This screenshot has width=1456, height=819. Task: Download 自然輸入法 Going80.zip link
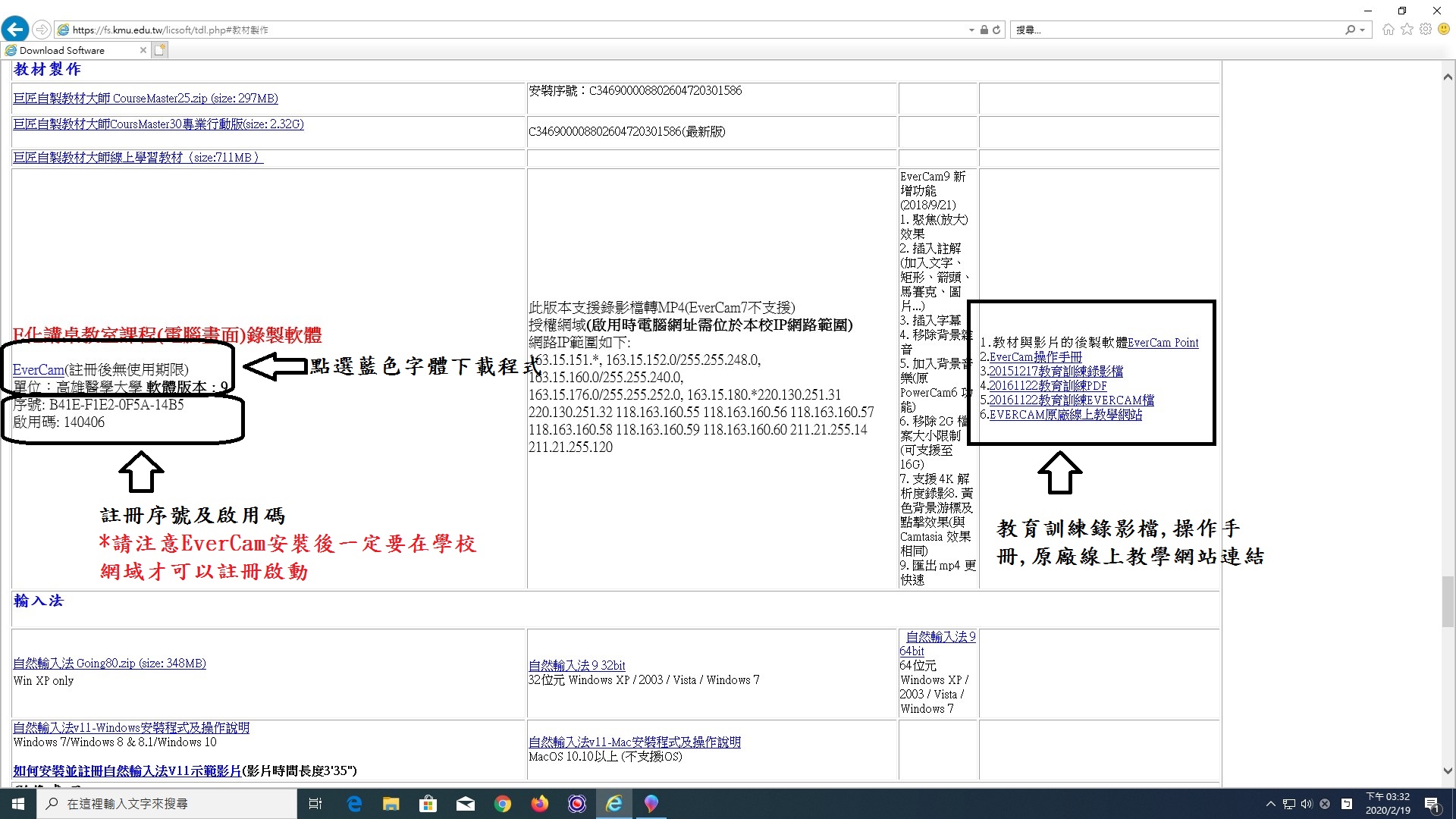109,664
